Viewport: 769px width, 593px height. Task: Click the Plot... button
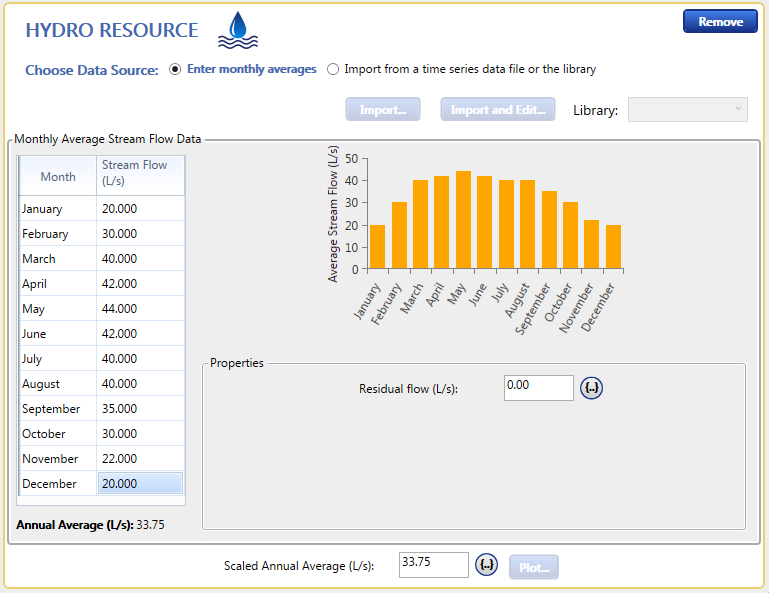(534, 567)
